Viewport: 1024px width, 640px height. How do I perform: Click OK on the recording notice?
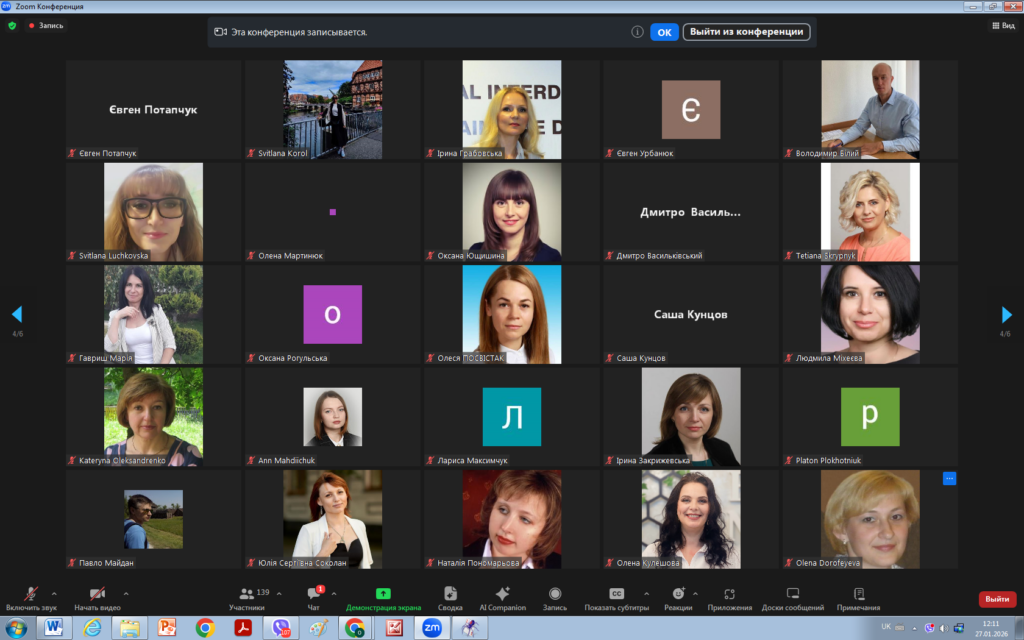coord(664,32)
